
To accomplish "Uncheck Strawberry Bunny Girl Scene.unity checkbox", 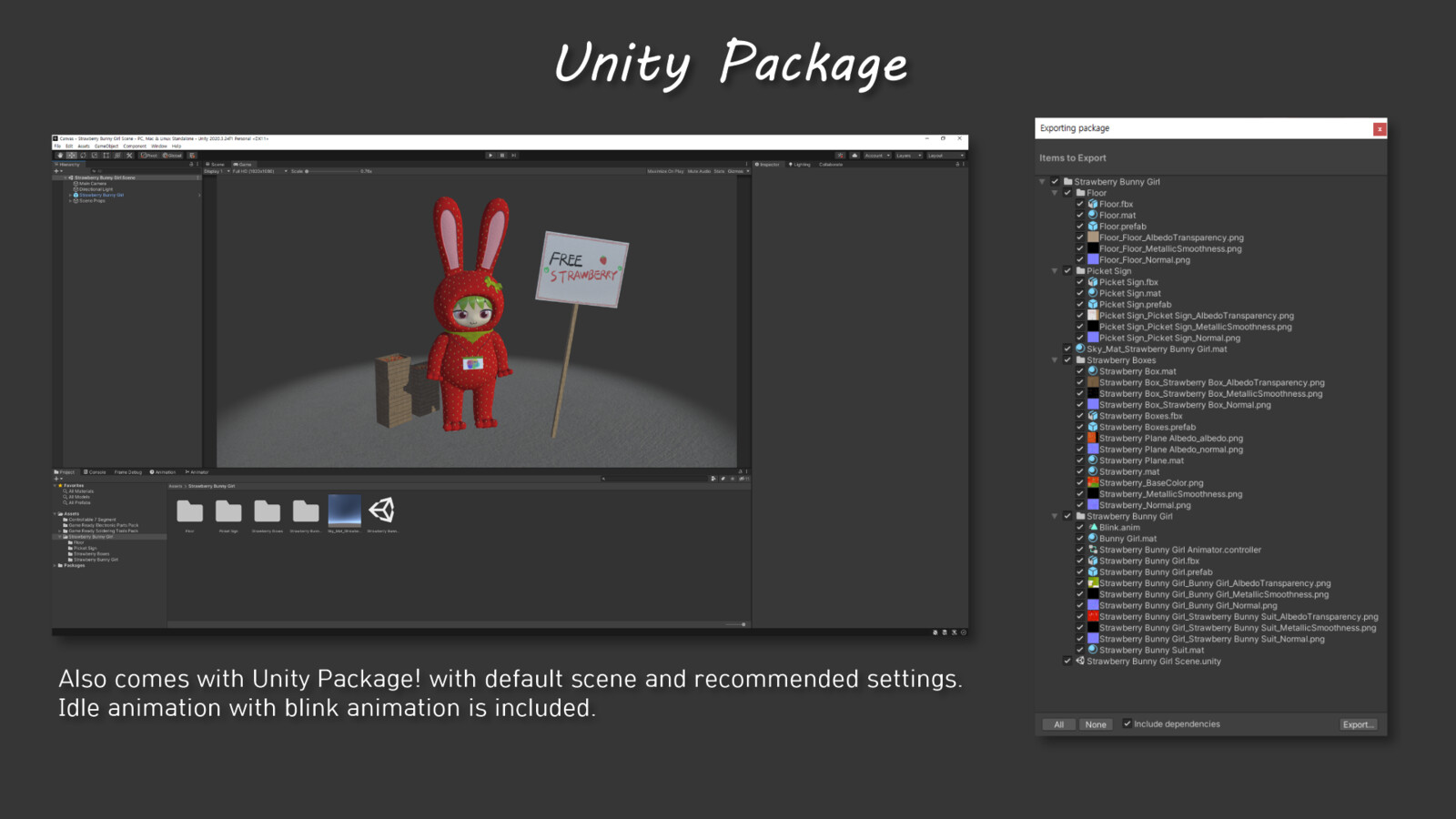I will coord(1067,661).
